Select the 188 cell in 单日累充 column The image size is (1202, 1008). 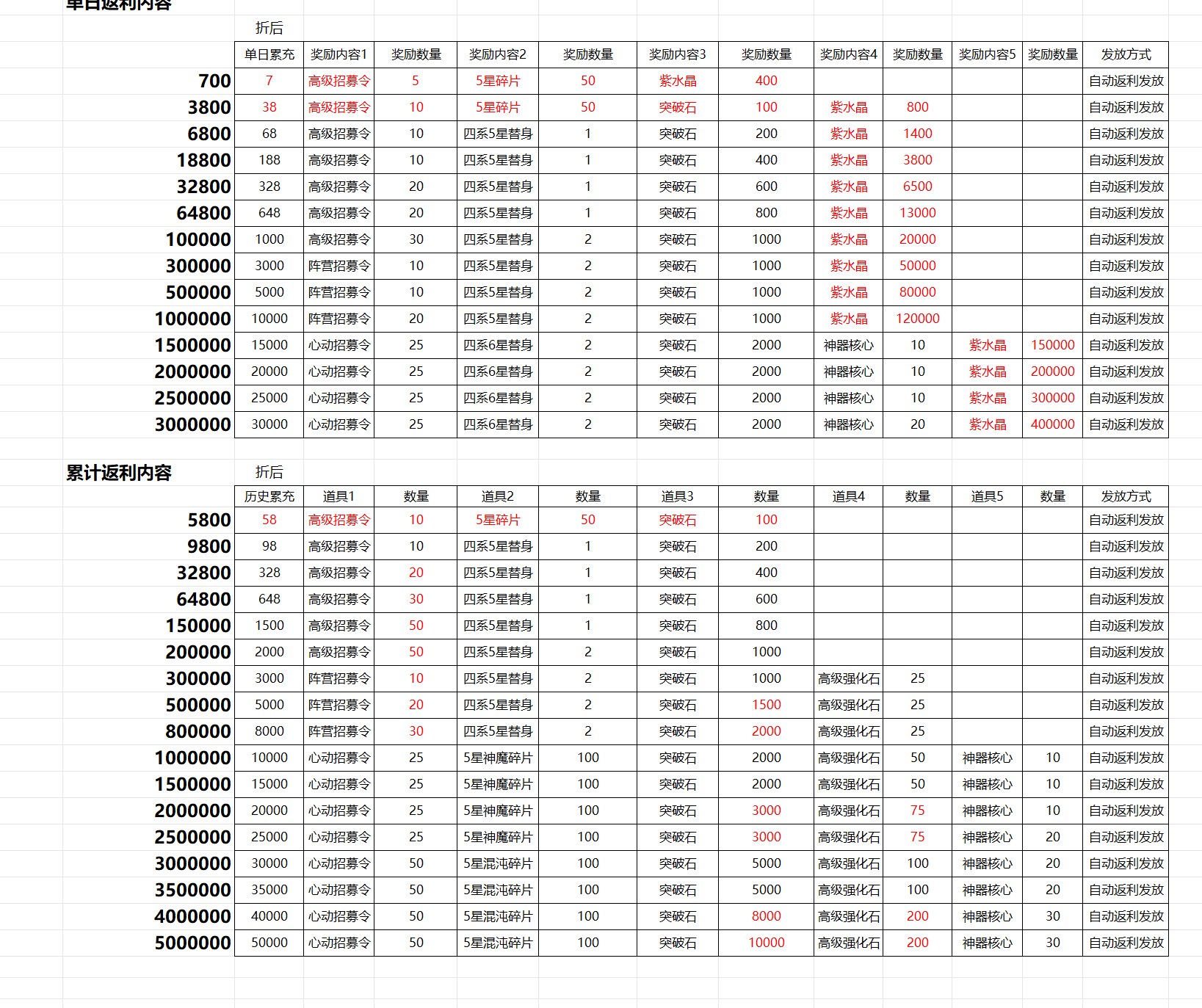[269, 160]
